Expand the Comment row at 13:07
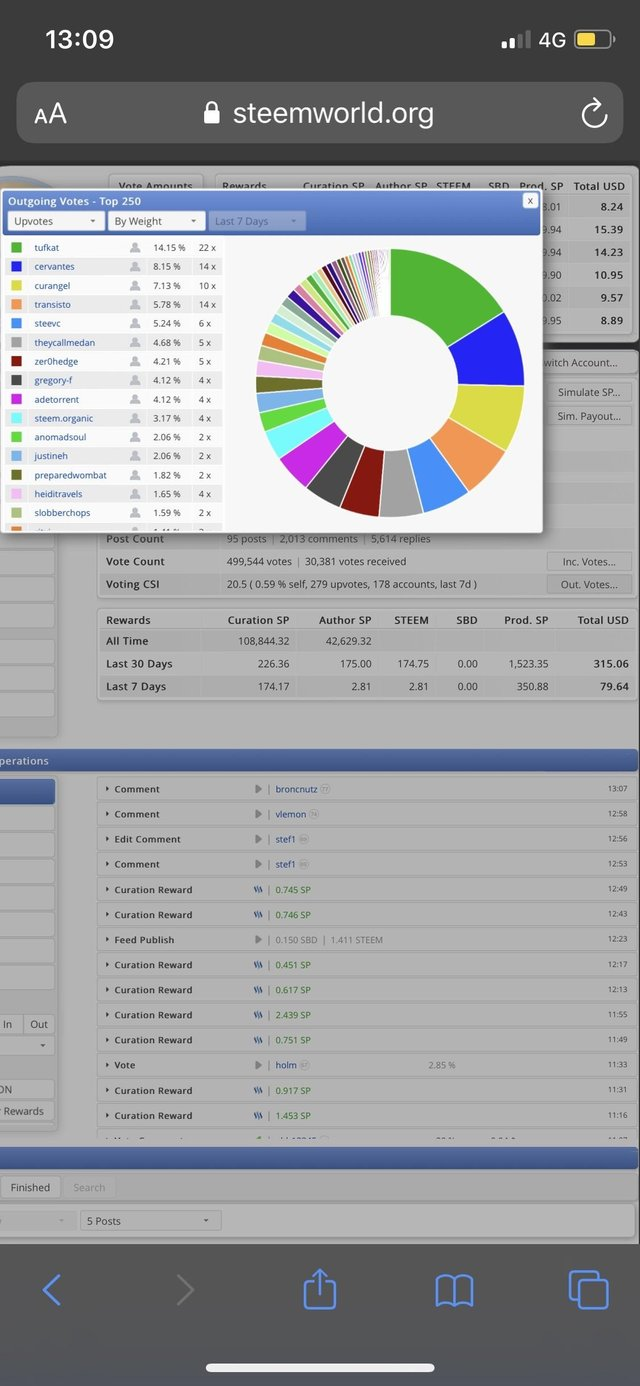640x1386 pixels. 108,789
